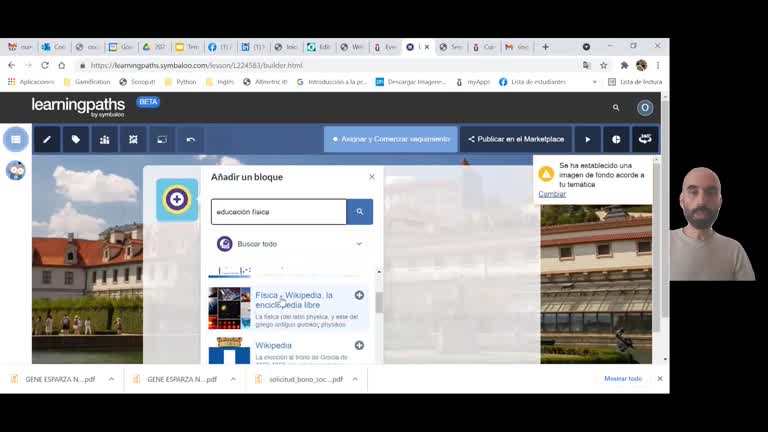
Task: Open the Chrome three-dot menu
Action: [658, 65]
